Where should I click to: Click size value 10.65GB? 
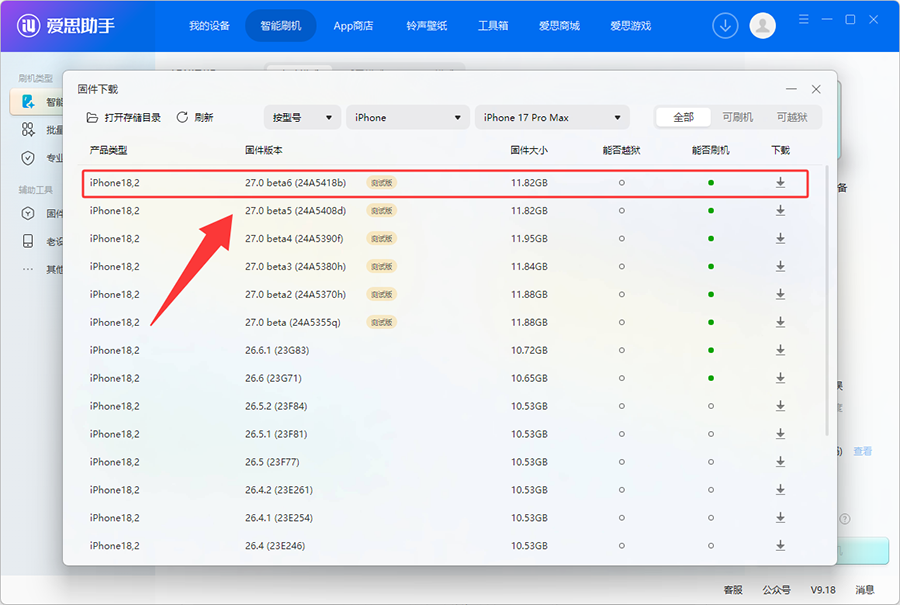(x=529, y=378)
